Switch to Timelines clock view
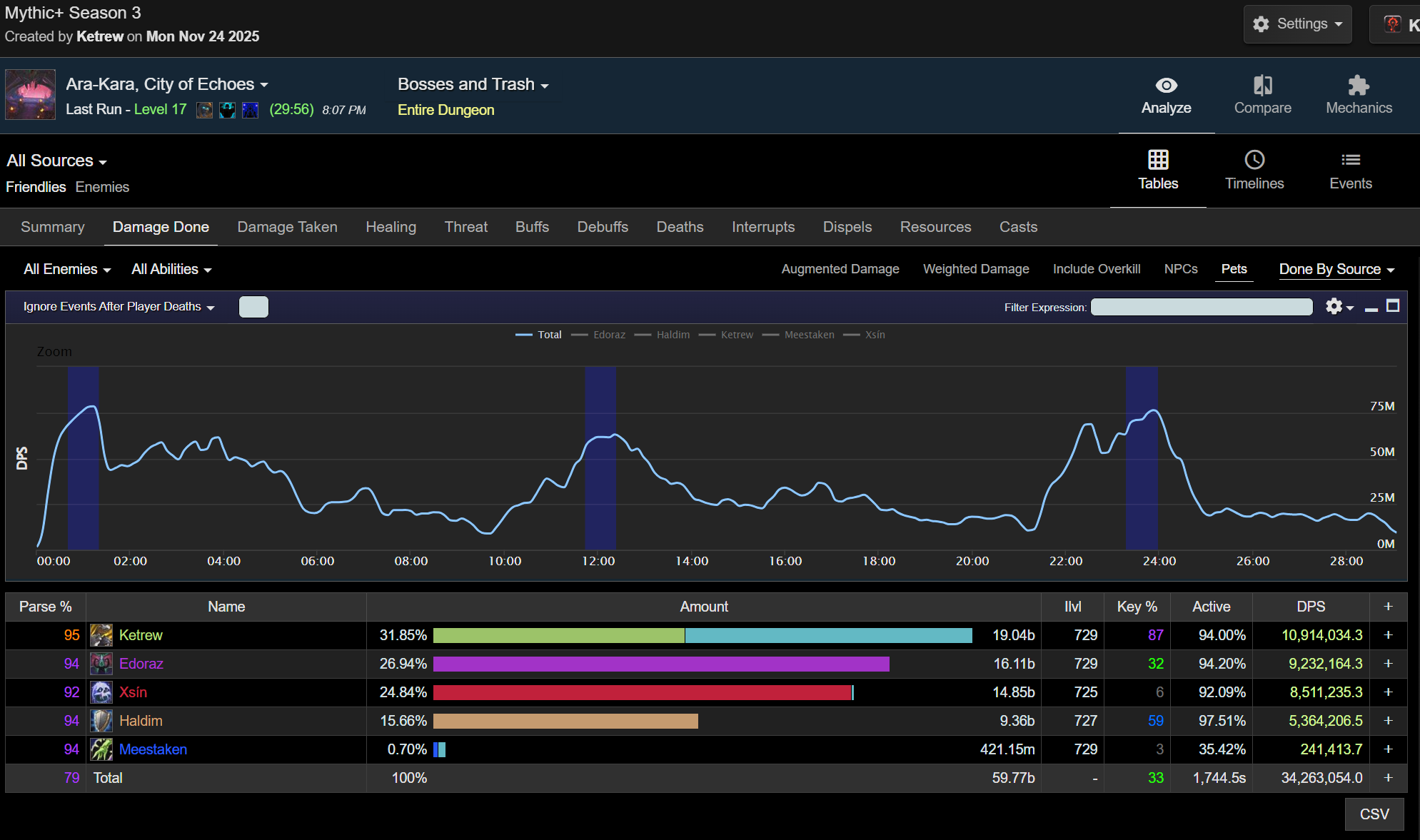This screenshot has width=1420, height=840. pos(1254,161)
